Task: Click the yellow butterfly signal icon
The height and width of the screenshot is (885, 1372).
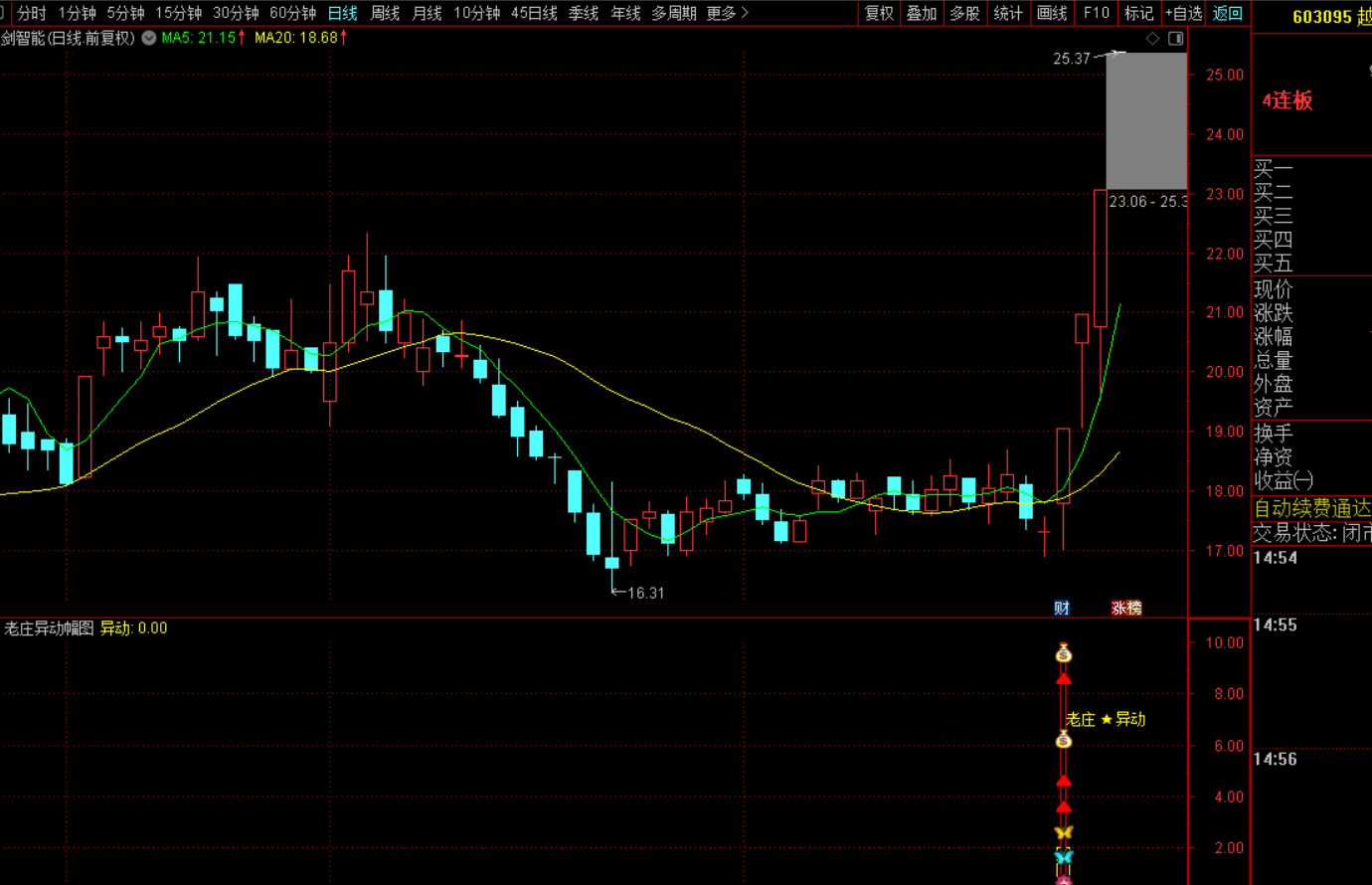Action: (1064, 832)
